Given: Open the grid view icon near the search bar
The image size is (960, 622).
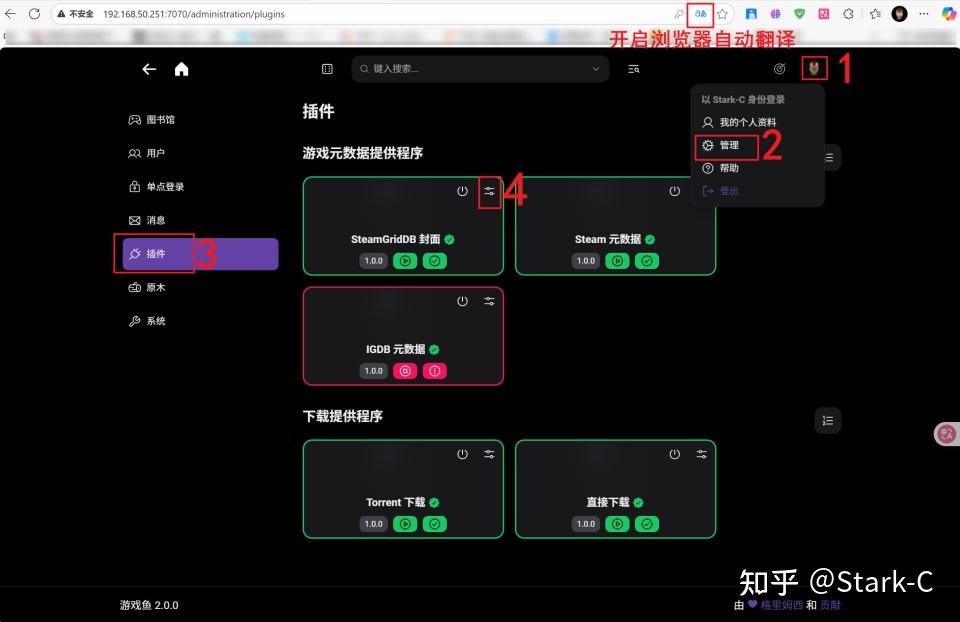Looking at the screenshot, I should coord(326,69).
